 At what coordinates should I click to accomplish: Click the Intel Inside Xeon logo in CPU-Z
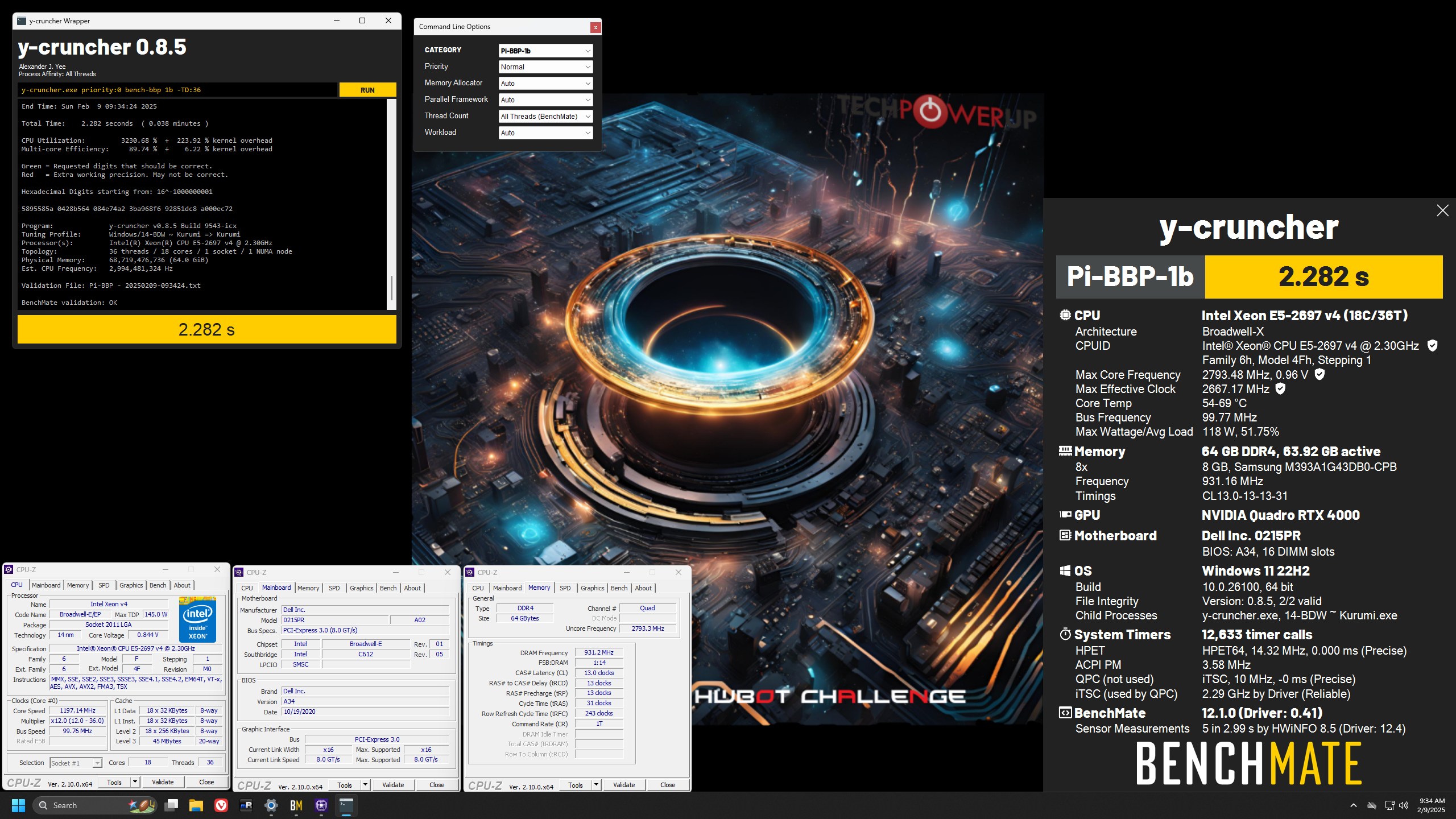(197, 619)
